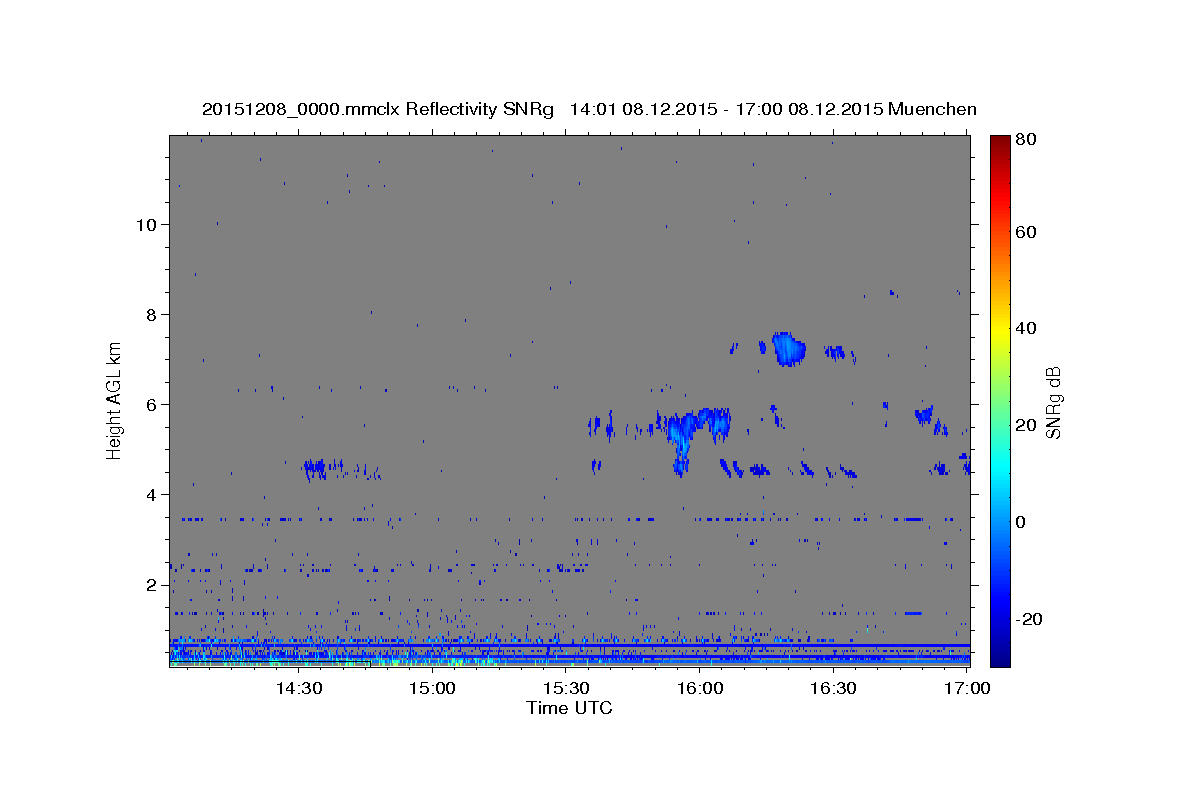Click the colorbar value label 40
The width and height of the screenshot is (1200, 800).
(x=1025, y=328)
